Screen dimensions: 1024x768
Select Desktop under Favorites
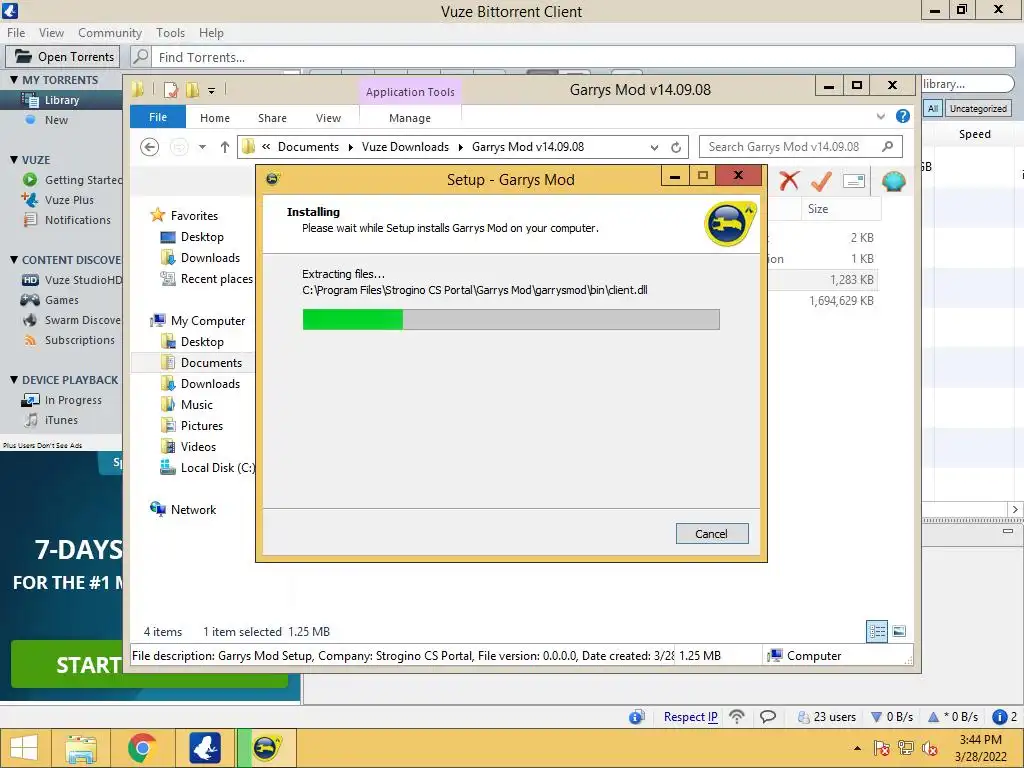[x=202, y=236]
